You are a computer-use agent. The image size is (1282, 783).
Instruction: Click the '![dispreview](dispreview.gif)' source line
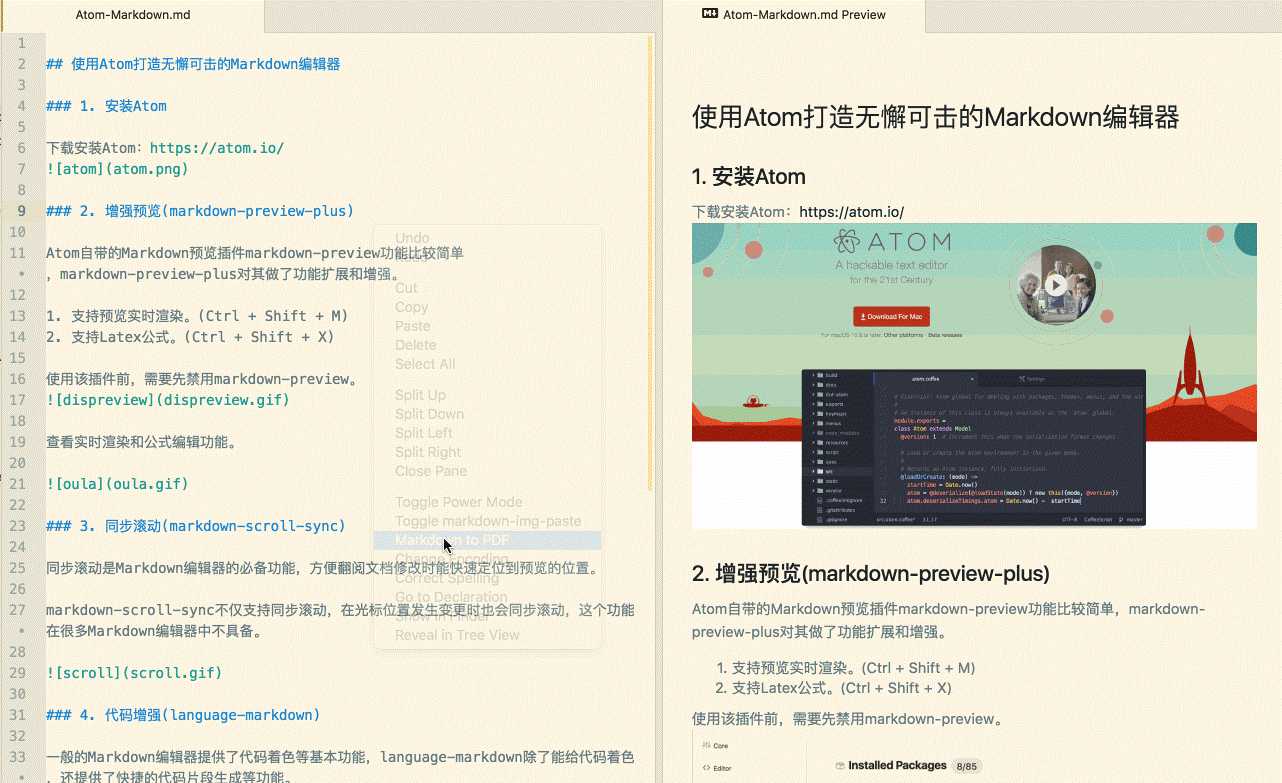168,400
